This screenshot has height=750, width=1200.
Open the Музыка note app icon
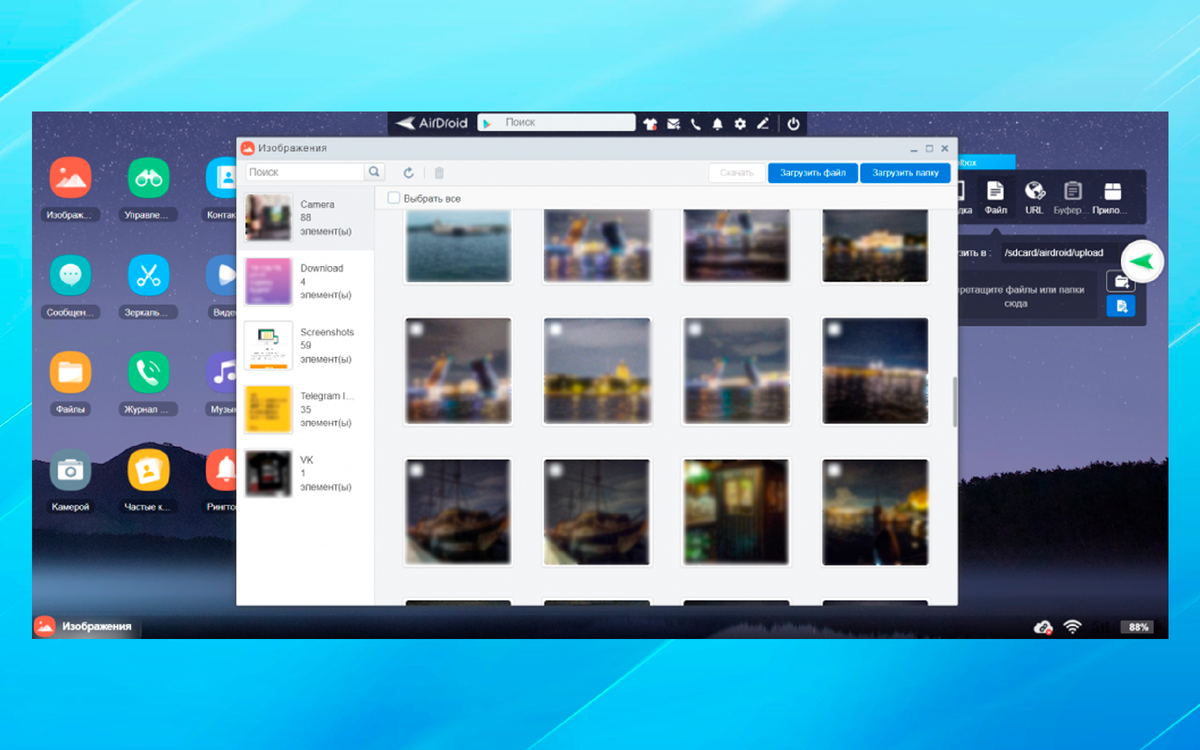pos(221,372)
